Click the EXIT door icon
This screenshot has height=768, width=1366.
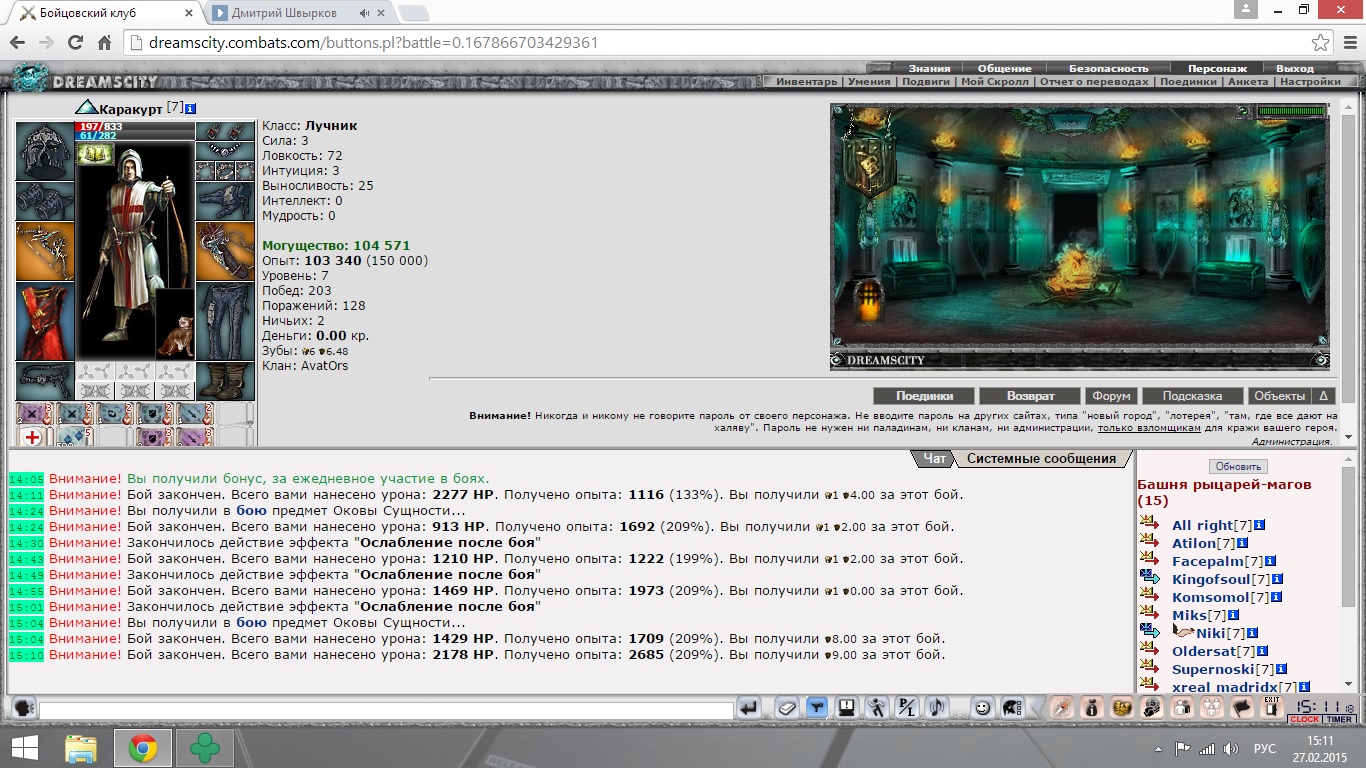point(1272,707)
